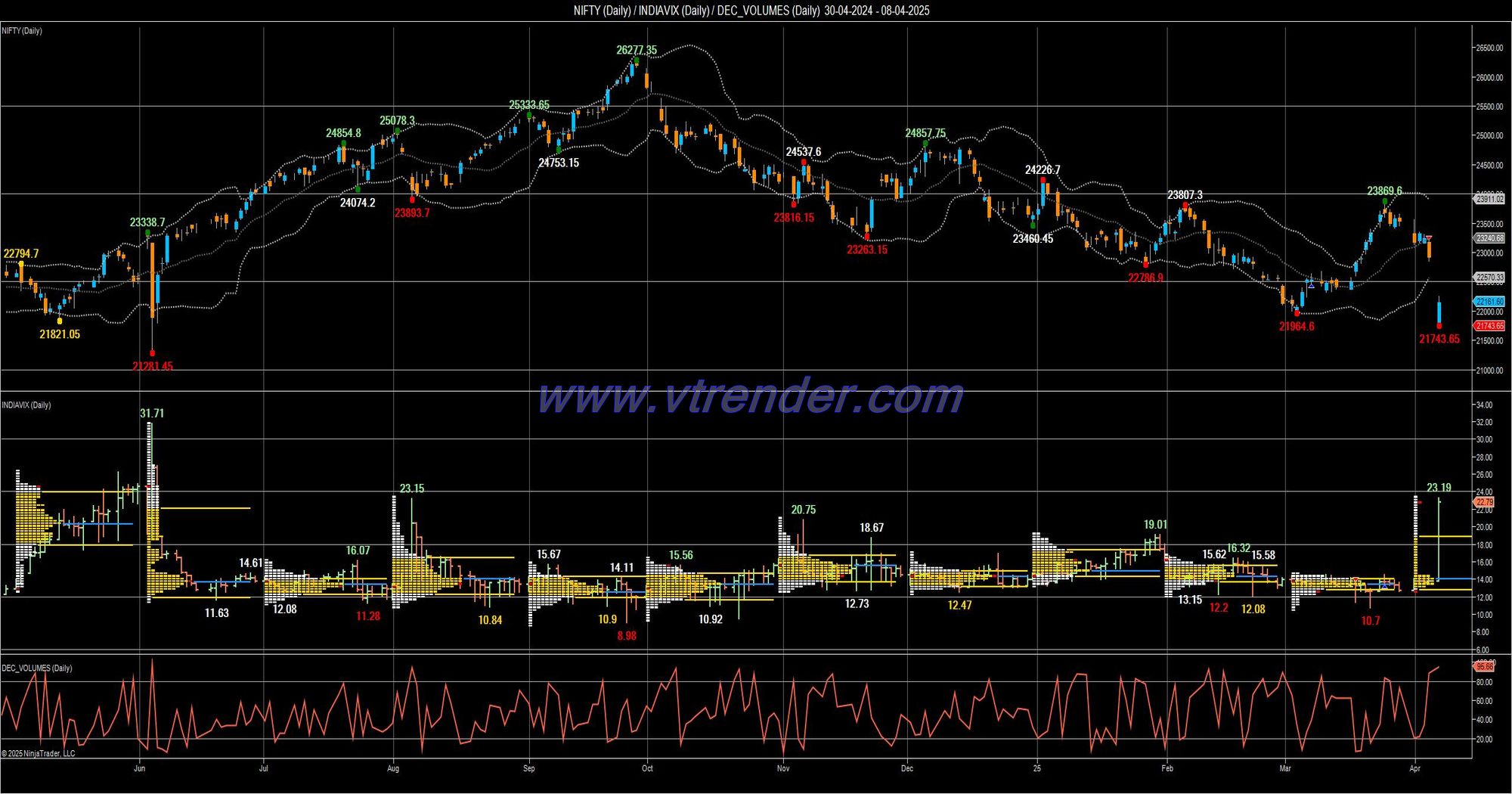Image resolution: width=1512 pixels, height=794 pixels.
Task: Click the orange 22.79 India VIX value tag
Action: point(1485,502)
